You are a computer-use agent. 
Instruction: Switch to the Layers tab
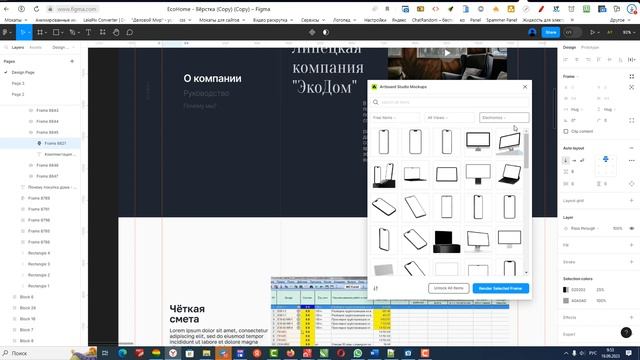pos(18,47)
